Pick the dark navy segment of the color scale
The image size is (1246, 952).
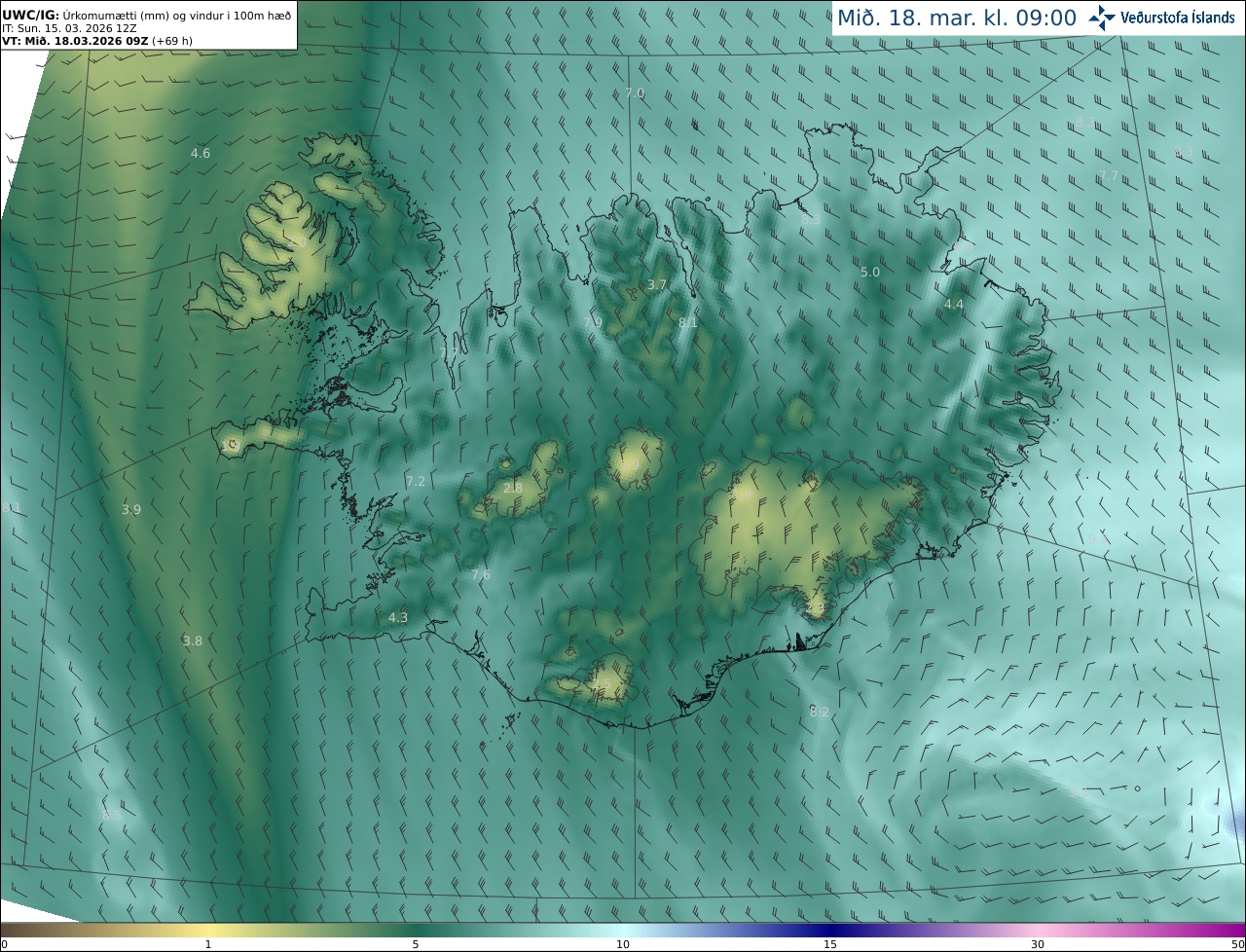point(830,930)
